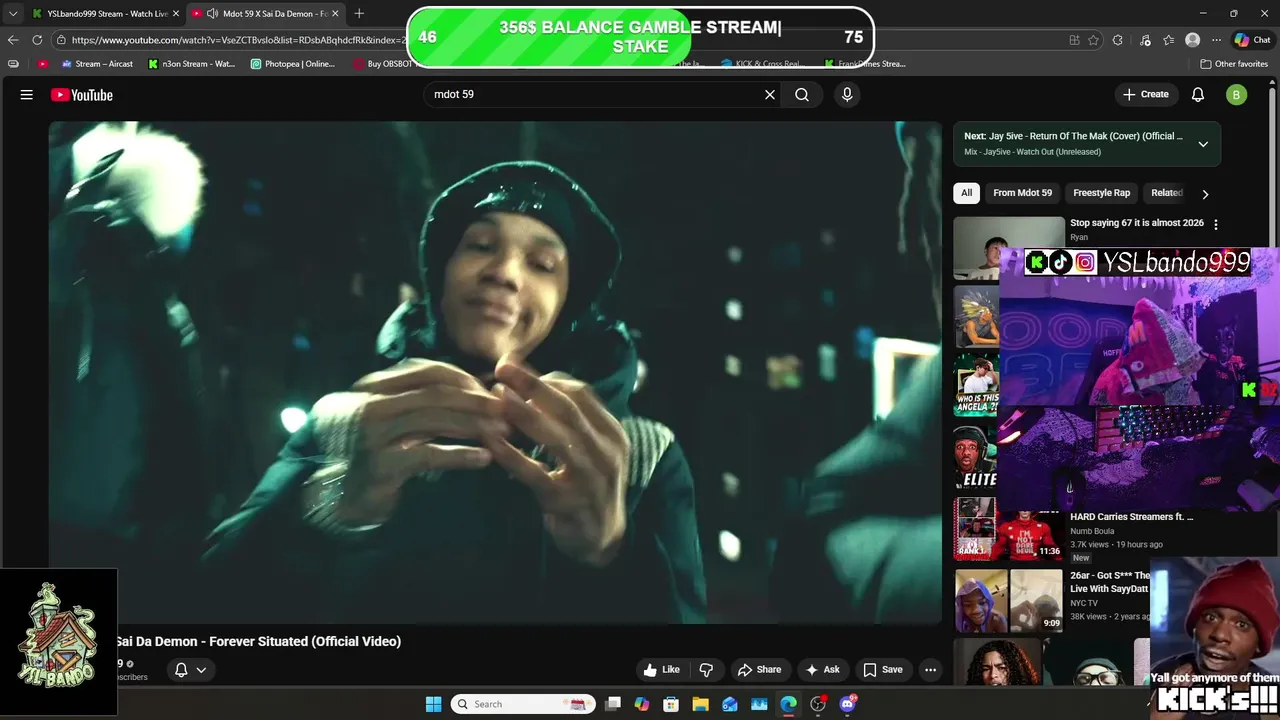Open the YouTube guide hamburger menu
The image size is (1280, 720).
[27, 95]
